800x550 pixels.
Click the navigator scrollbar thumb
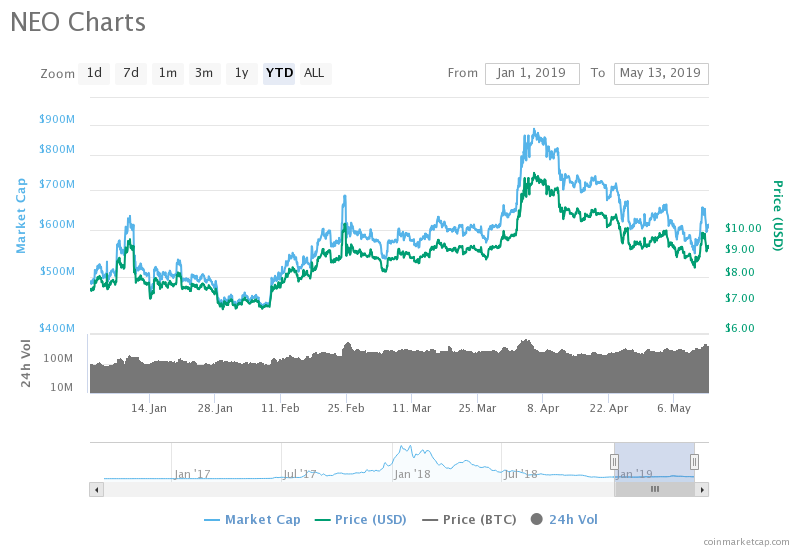pyautogui.click(x=655, y=489)
